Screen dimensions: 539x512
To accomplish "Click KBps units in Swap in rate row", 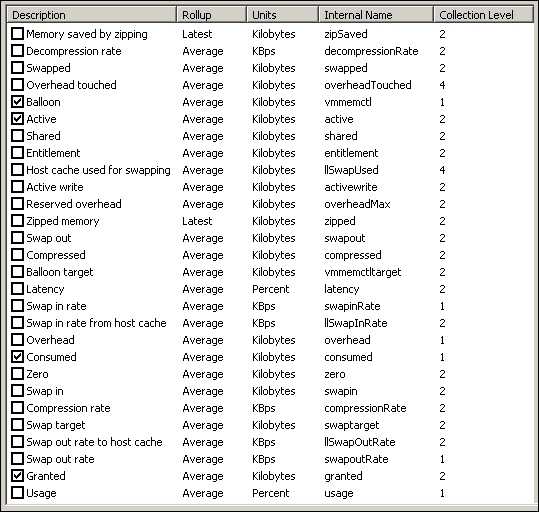I will coord(264,306).
